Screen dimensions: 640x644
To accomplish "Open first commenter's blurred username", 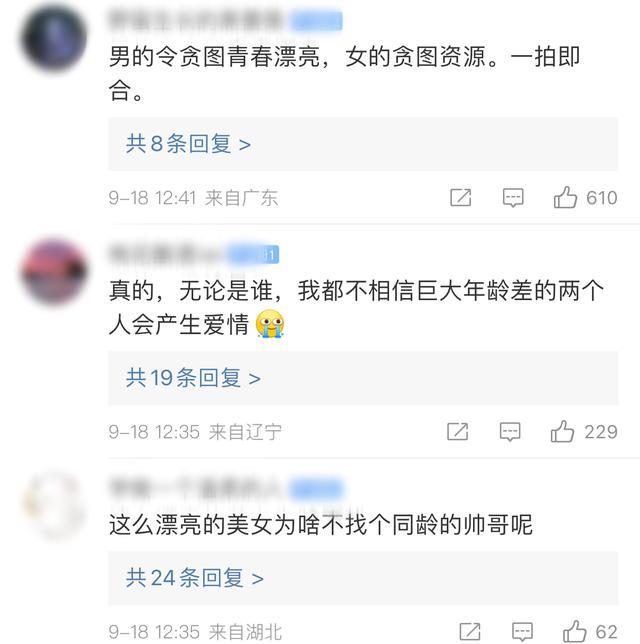I will 196,20.
